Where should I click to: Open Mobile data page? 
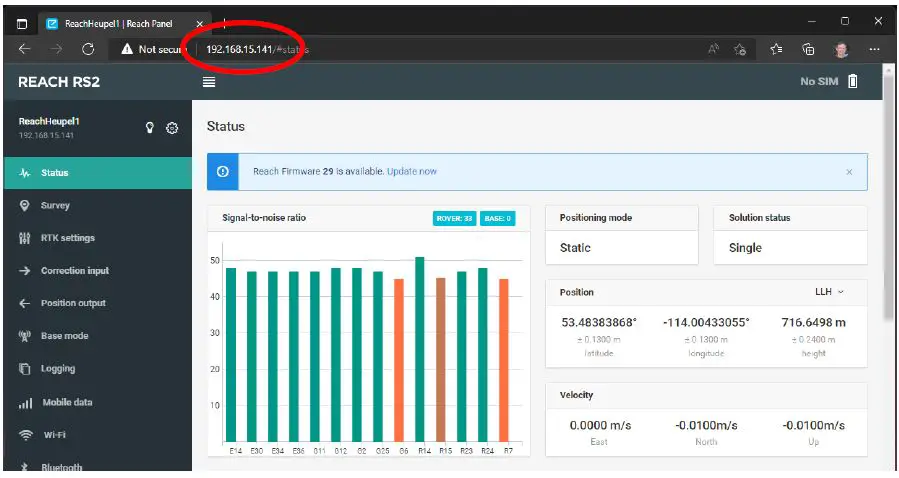pyautogui.click(x=98, y=402)
